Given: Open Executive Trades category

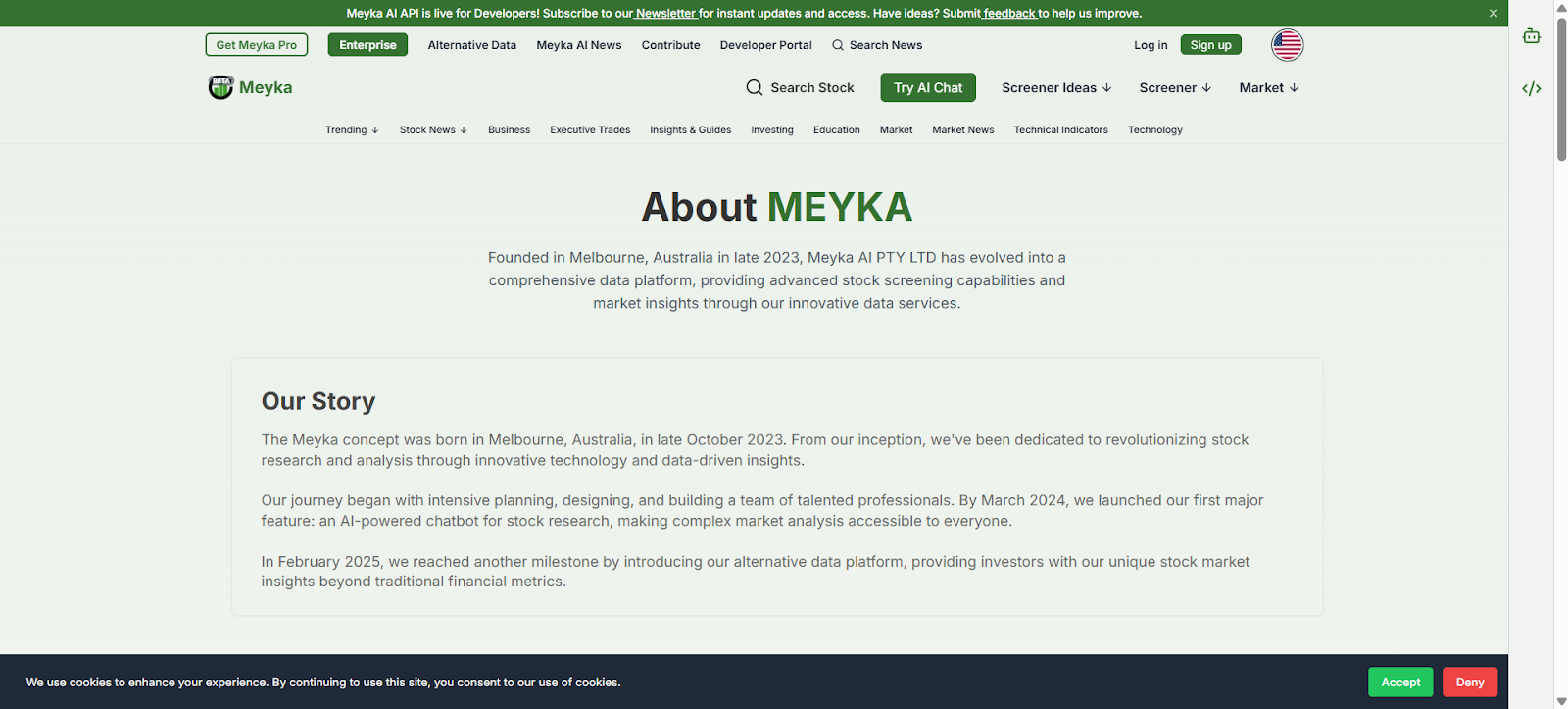Looking at the screenshot, I should coord(590,129).
